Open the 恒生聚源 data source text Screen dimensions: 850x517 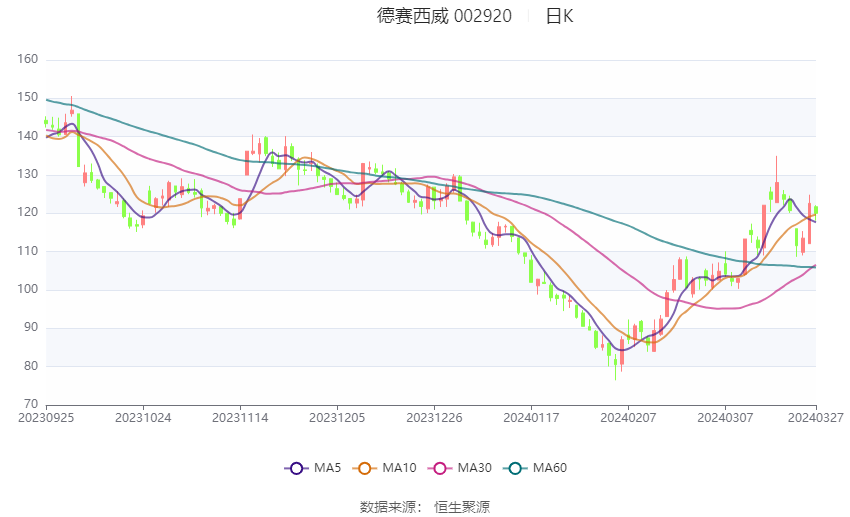[462, 507]
